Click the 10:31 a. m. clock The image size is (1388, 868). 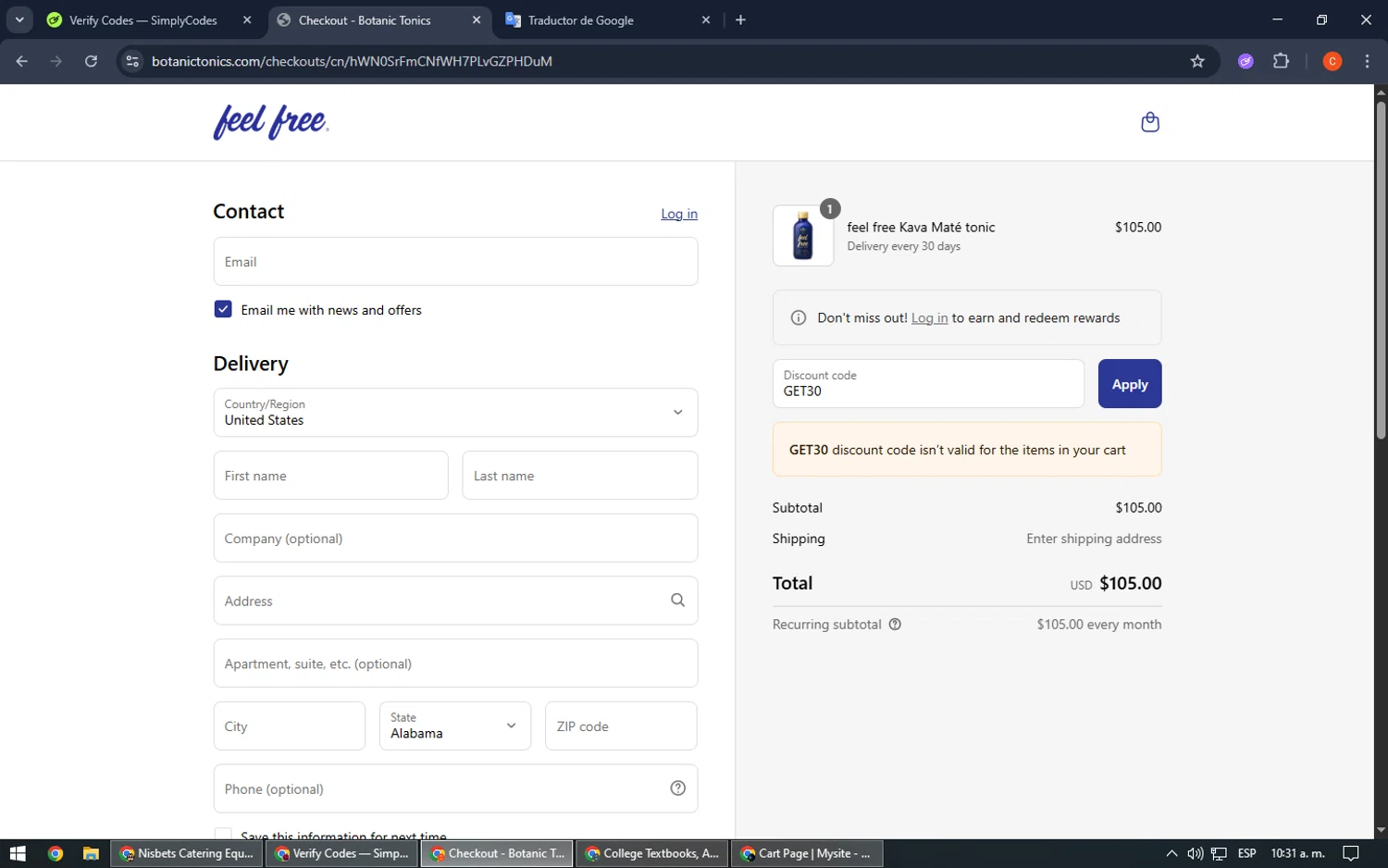click(x=1297, y=853)
